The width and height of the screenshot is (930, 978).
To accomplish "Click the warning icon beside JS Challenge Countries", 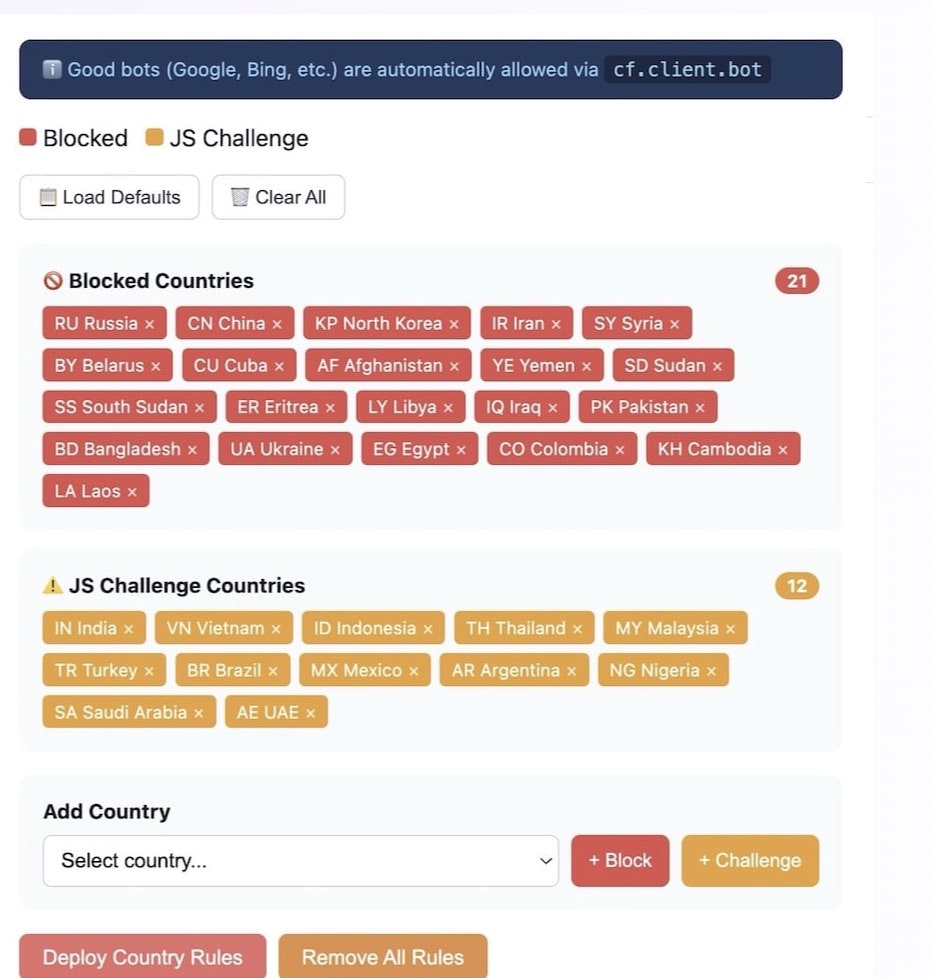I will (x=52, y=586).
